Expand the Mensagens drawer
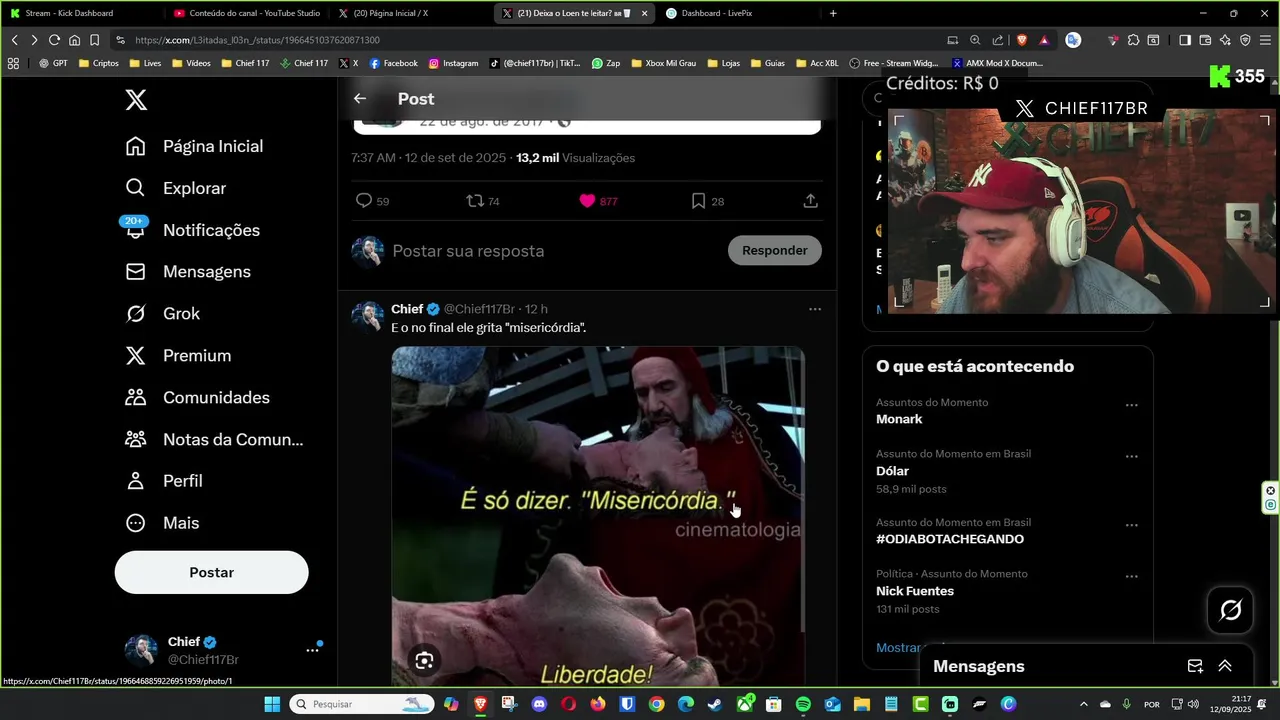The height and width of the screenshot is (720, 1280). point(1225,666)
